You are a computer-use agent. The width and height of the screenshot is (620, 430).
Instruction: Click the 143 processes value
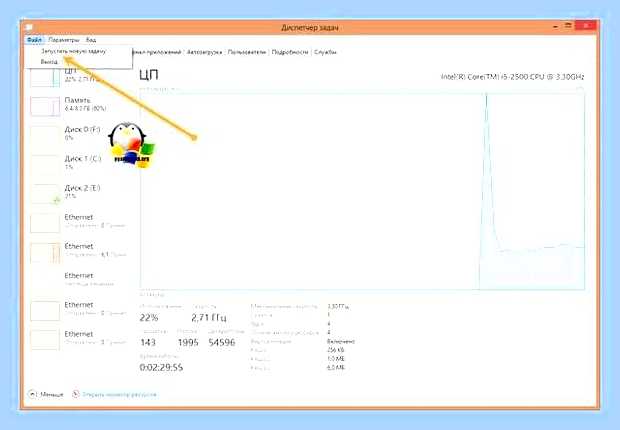pos(148,343)
